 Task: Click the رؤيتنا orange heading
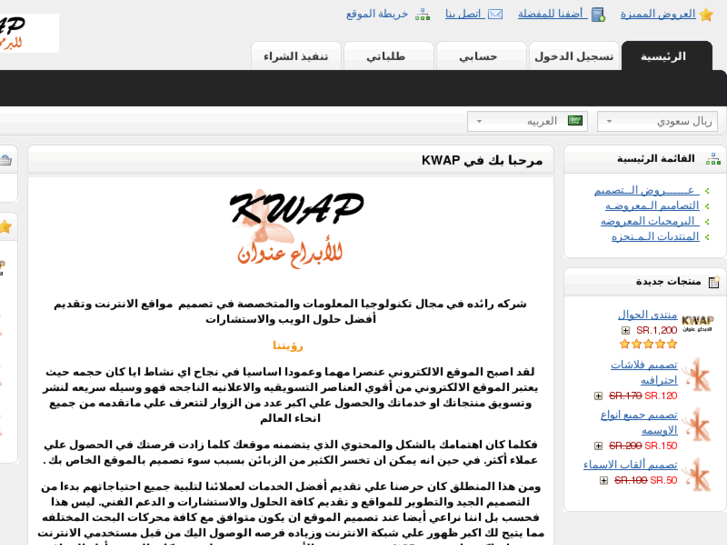click(x=288, y=346)
